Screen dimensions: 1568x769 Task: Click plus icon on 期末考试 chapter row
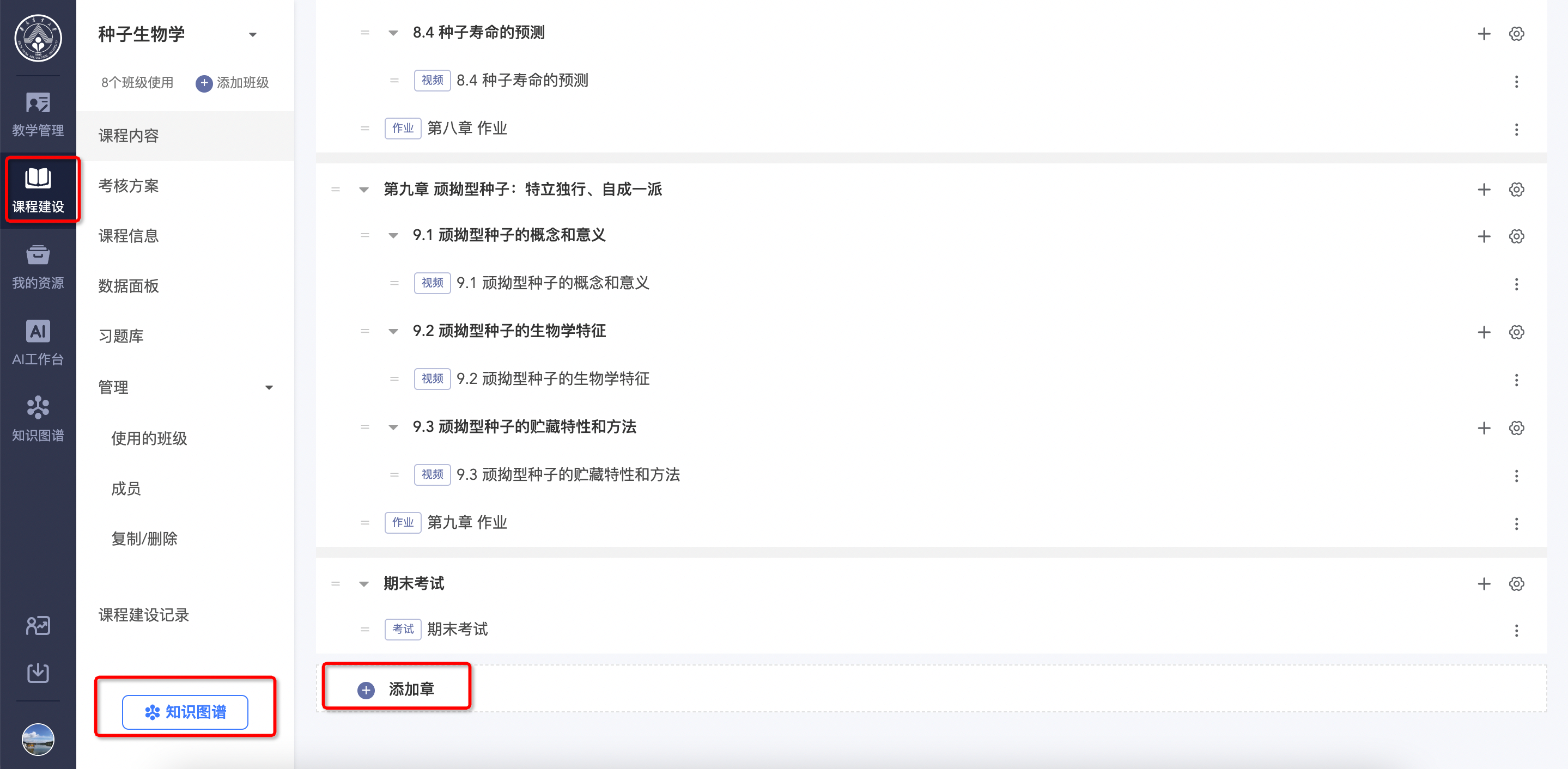point(1484,583)
